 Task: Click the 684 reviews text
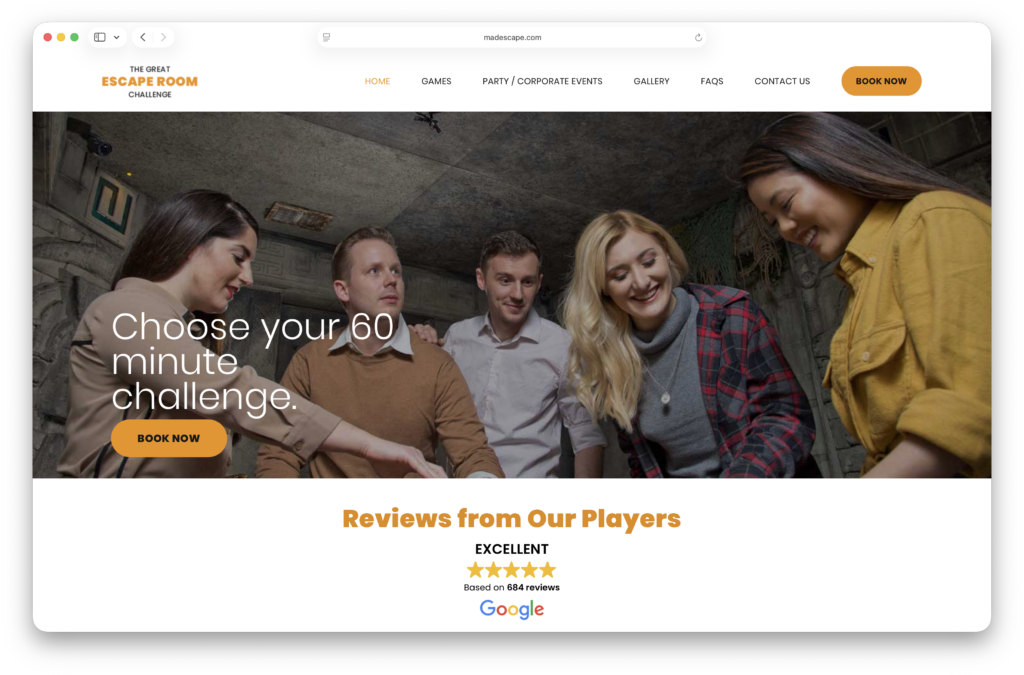click(x=533, y=588)
